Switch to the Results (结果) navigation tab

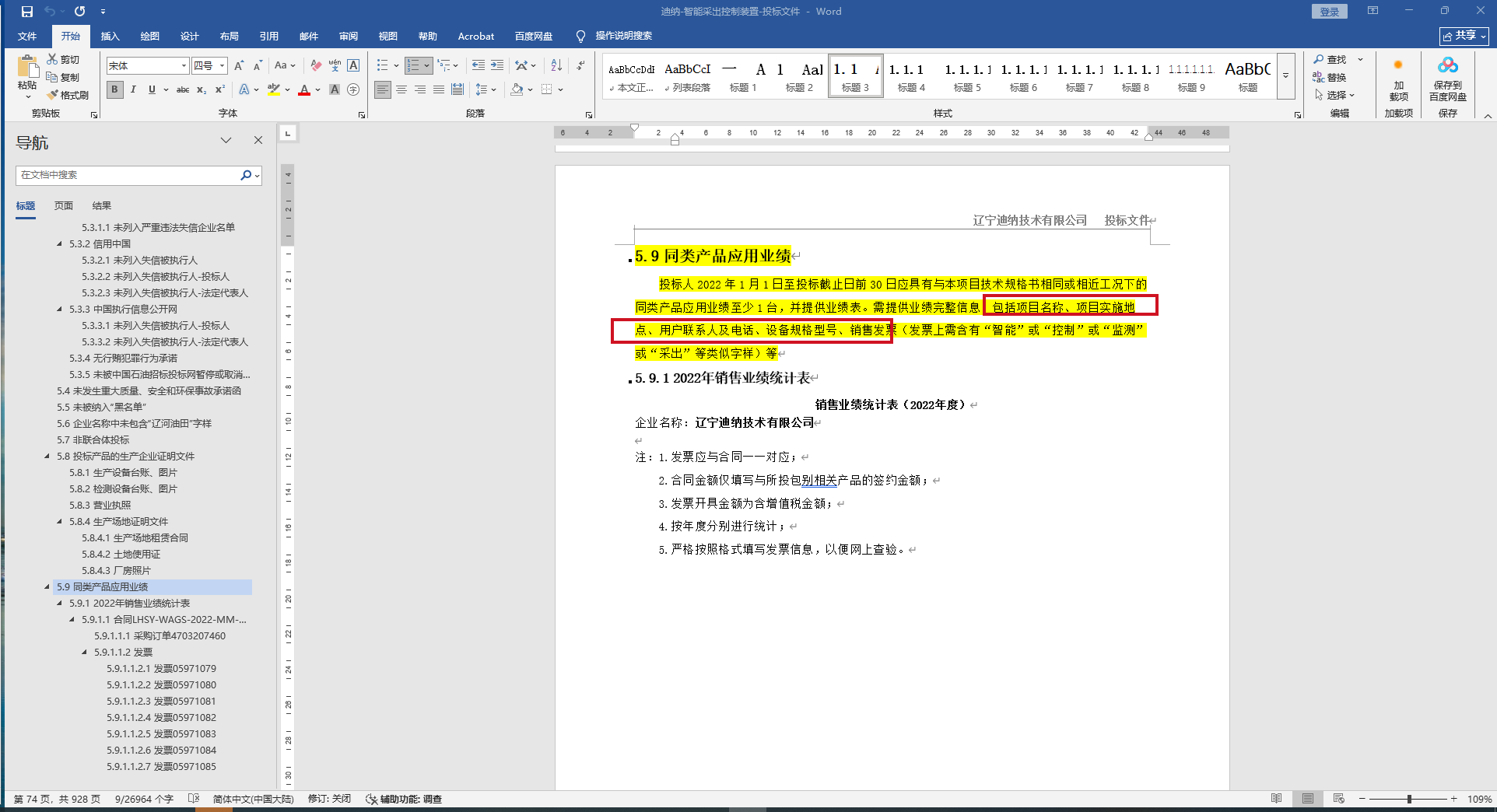point(102,205)
